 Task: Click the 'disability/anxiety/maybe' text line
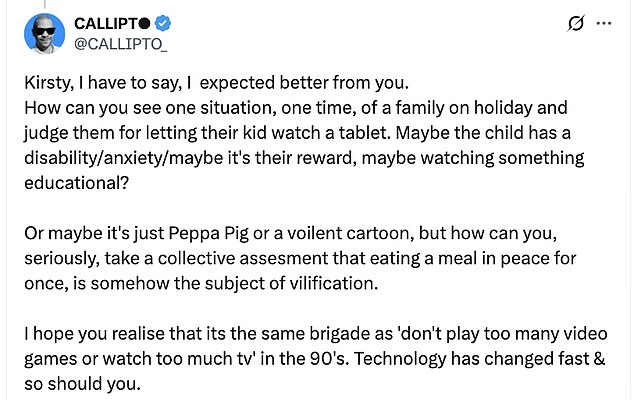(x=304, y=158)
